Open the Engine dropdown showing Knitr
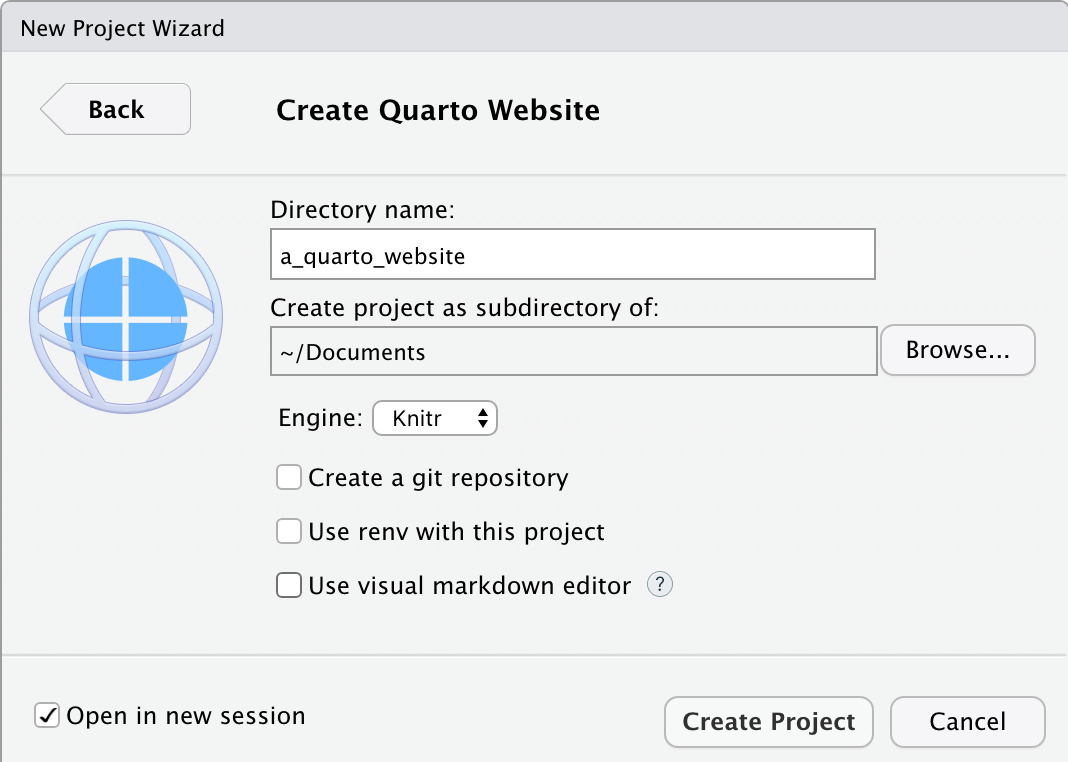Viewport: 1068px width, 762px height. coord(435,419)
